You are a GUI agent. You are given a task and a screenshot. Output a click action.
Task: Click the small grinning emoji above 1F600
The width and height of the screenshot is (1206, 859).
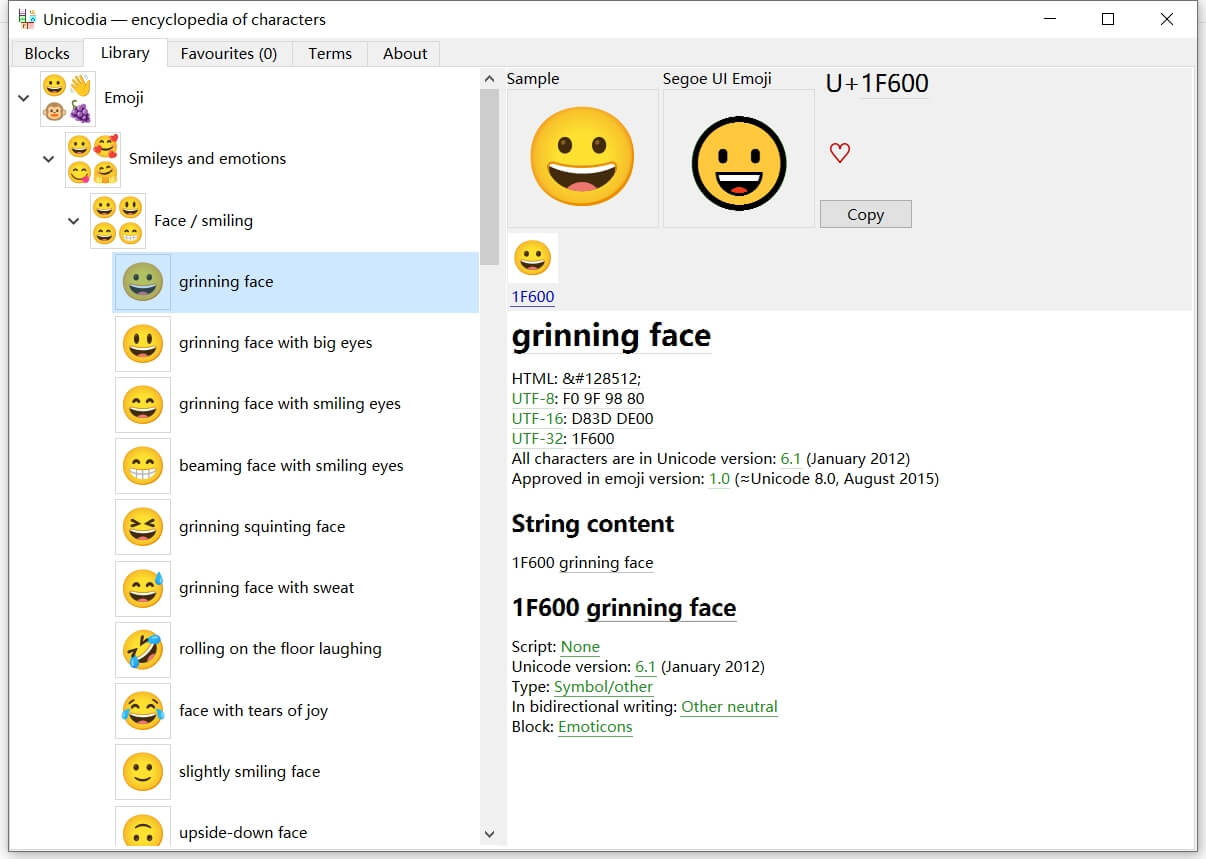tap(533, 258)
